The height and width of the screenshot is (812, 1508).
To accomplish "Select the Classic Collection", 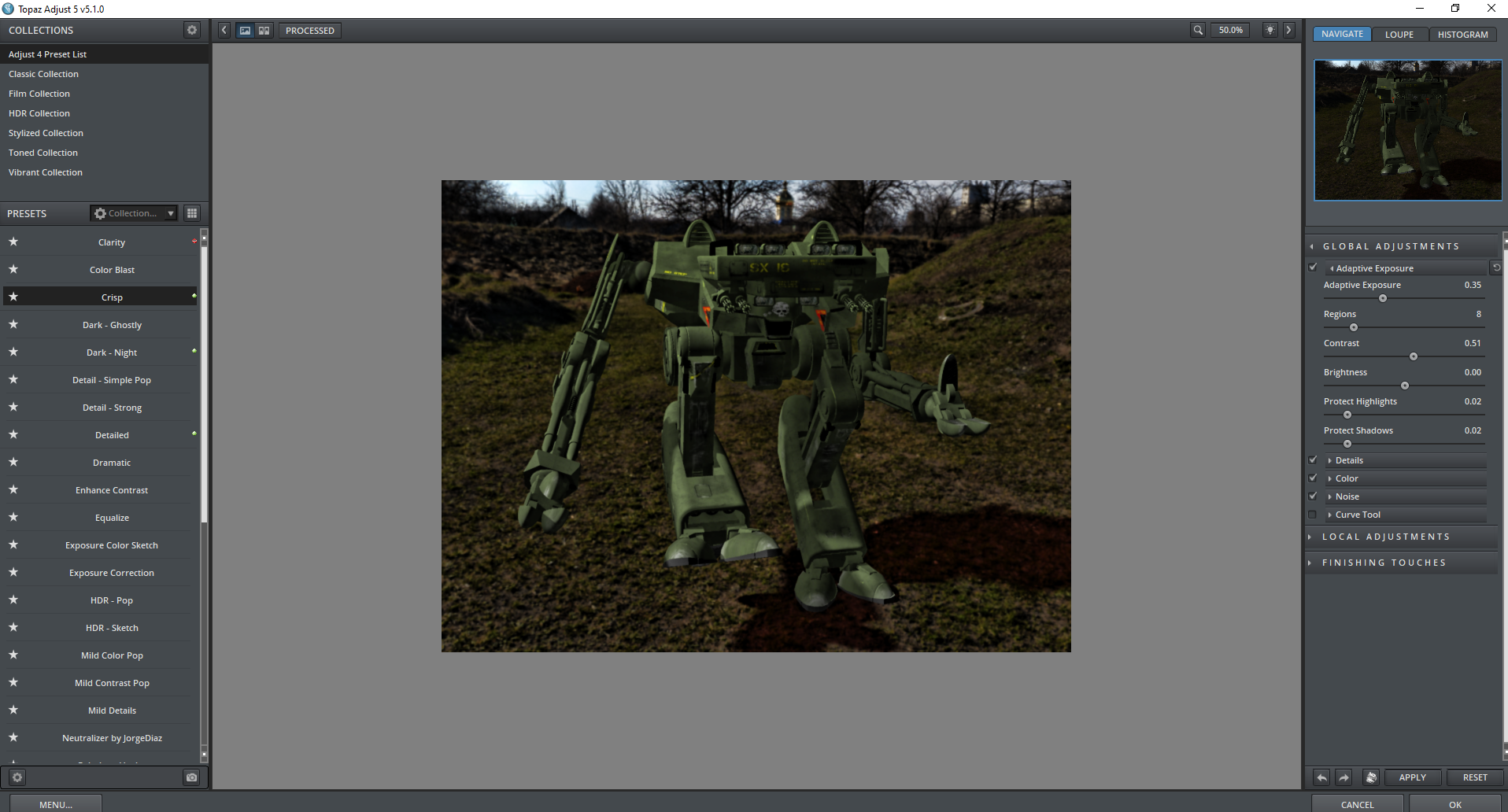I will click(x=105, y=74).
